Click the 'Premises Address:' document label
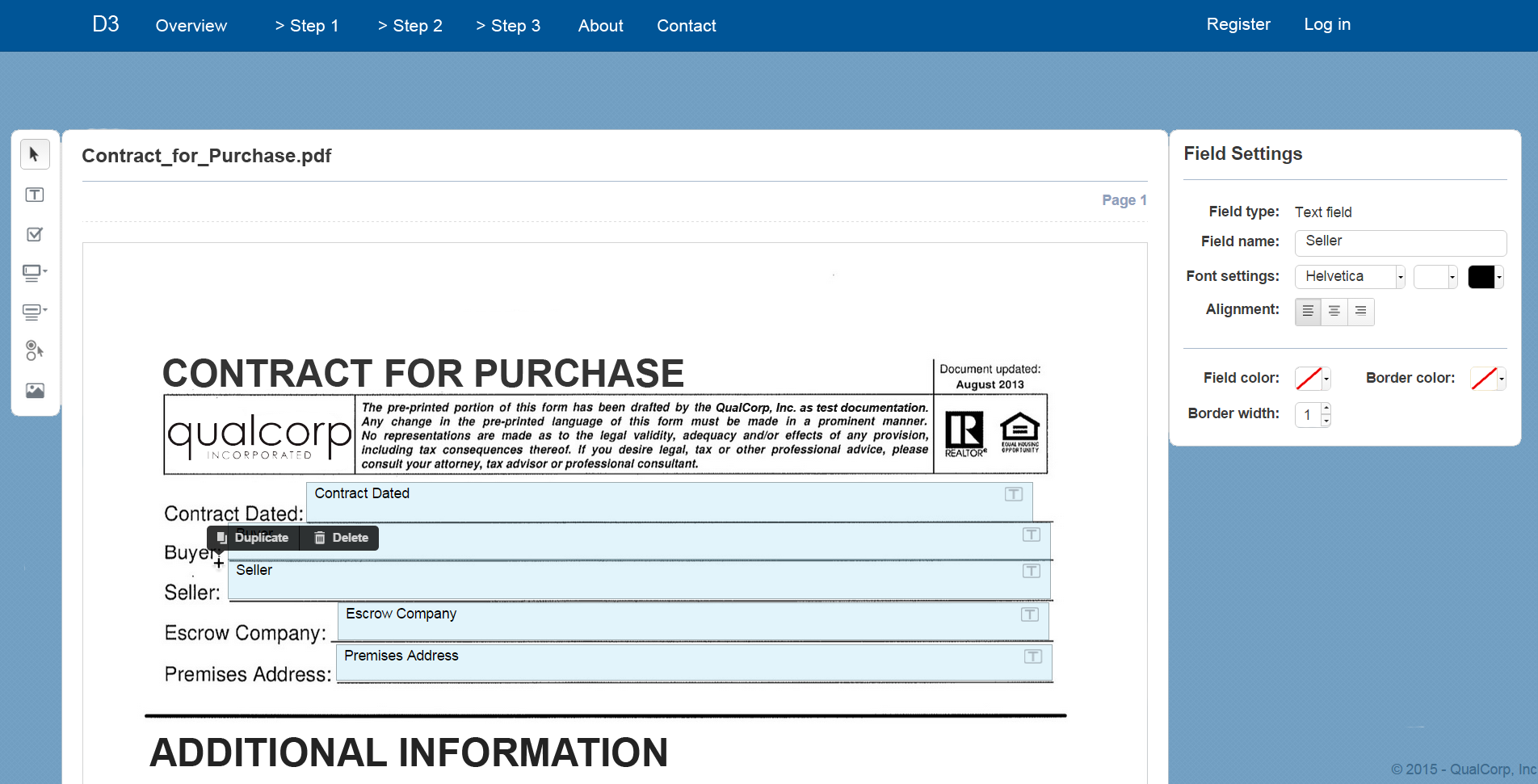The width and height of the screenshot is (1538, 784). (248, 674)
